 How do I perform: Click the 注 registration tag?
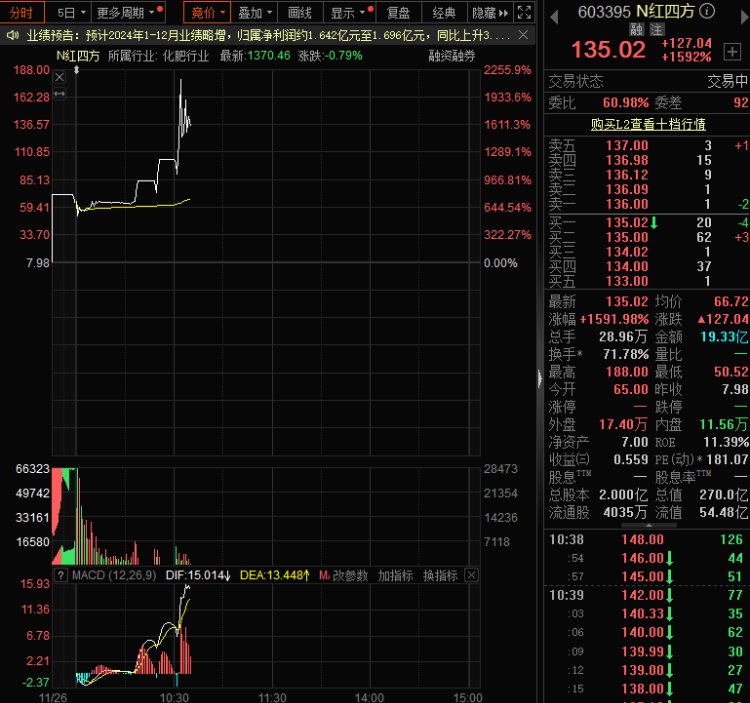point(656,30)
